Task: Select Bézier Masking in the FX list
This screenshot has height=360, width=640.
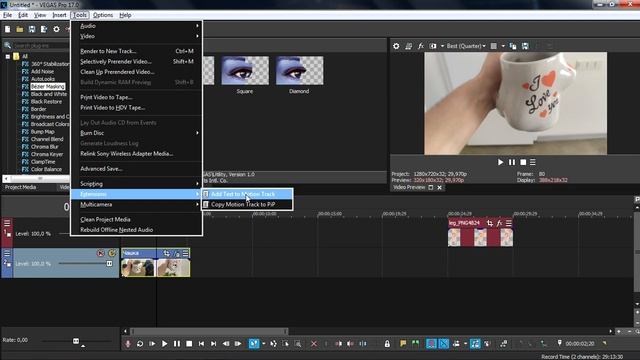Action: pos(48,87)
